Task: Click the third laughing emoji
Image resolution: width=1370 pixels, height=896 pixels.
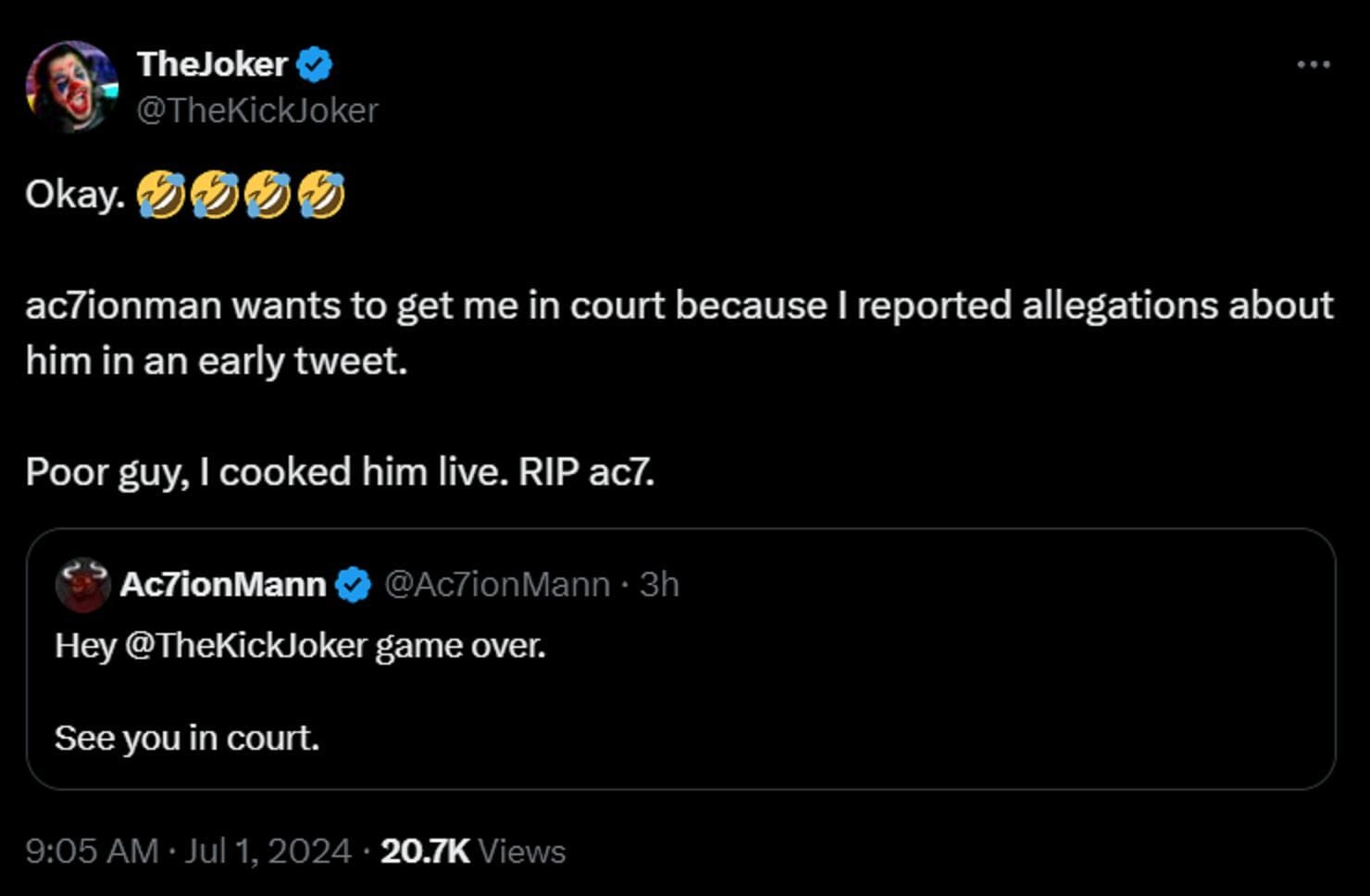Action: (x=270, y=195)
